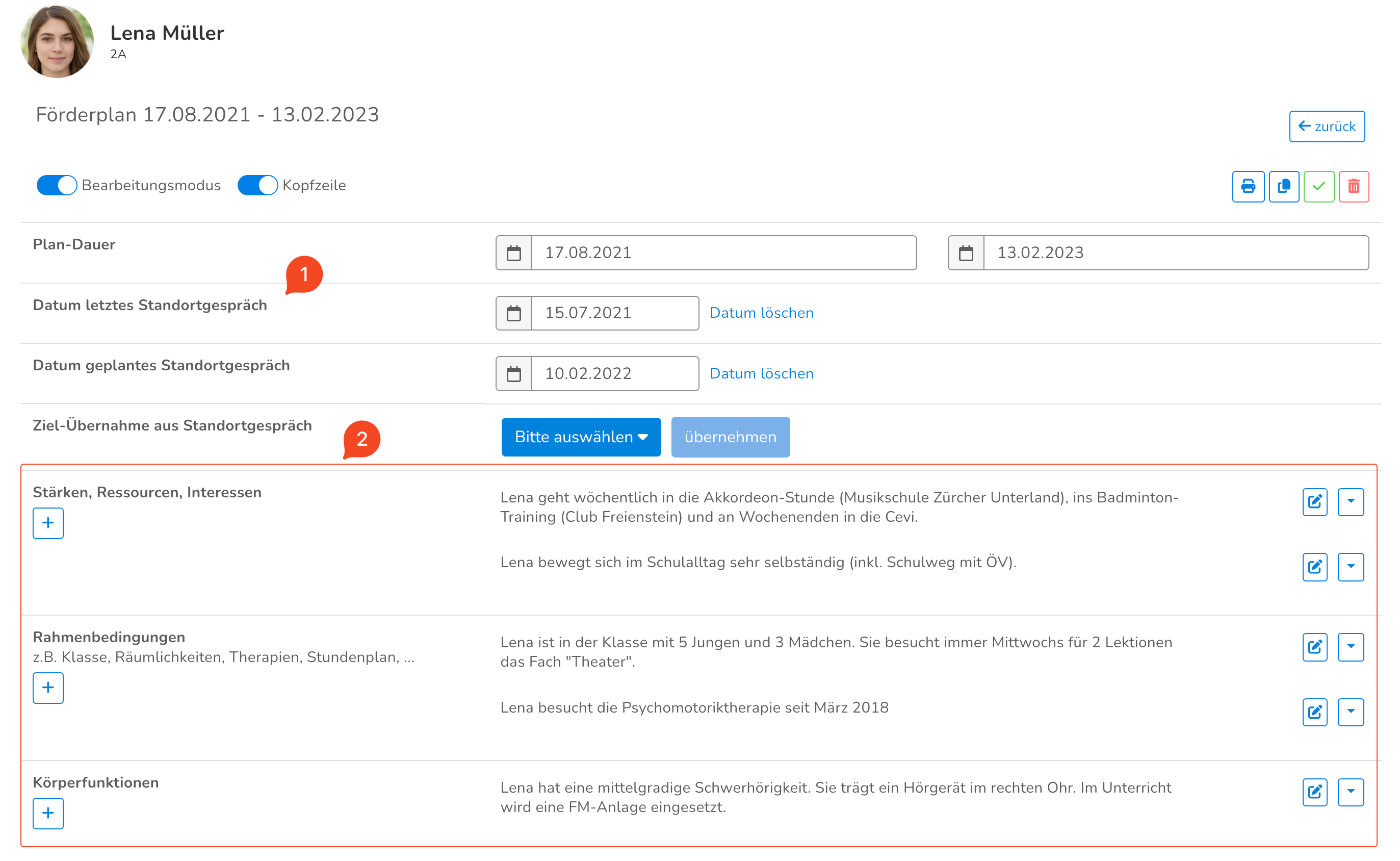The image size is (1400, 861).
Task: Edit the Psychomotoriktherapie entry
Action: pyautogui.click(x=1314, y=712)
